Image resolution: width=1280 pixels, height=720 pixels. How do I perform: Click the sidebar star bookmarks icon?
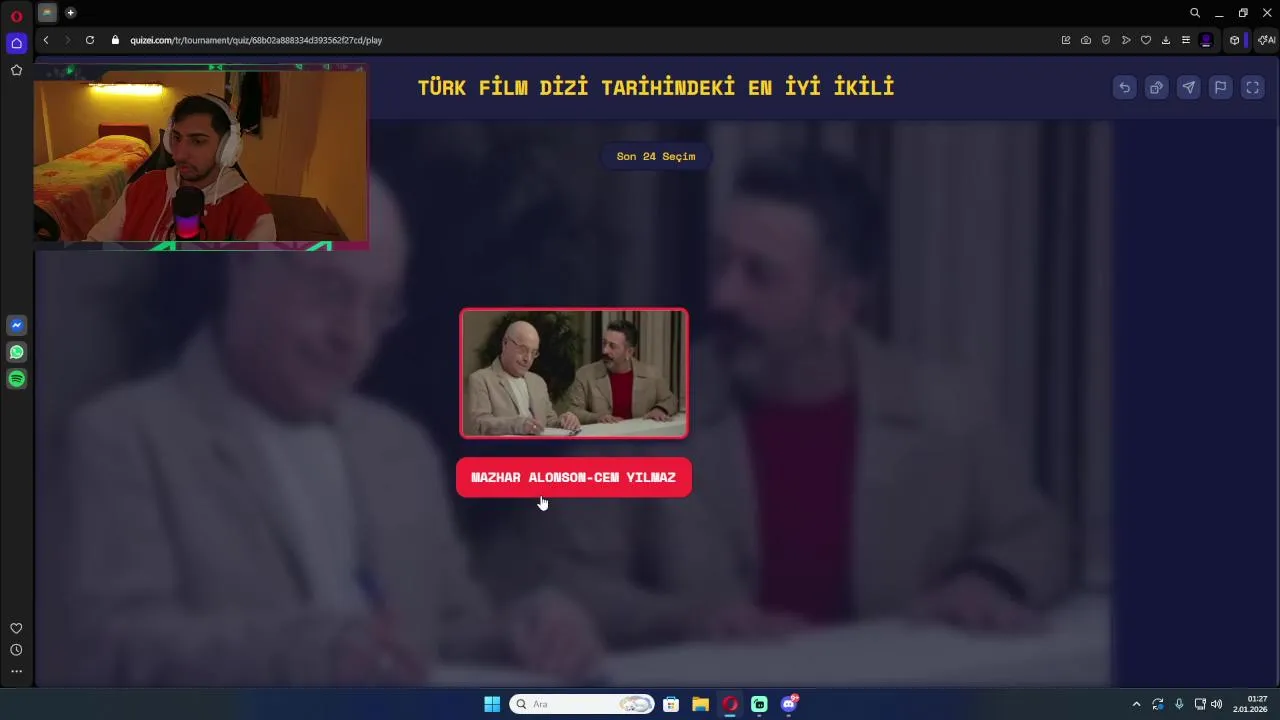(x=16, y=70)
